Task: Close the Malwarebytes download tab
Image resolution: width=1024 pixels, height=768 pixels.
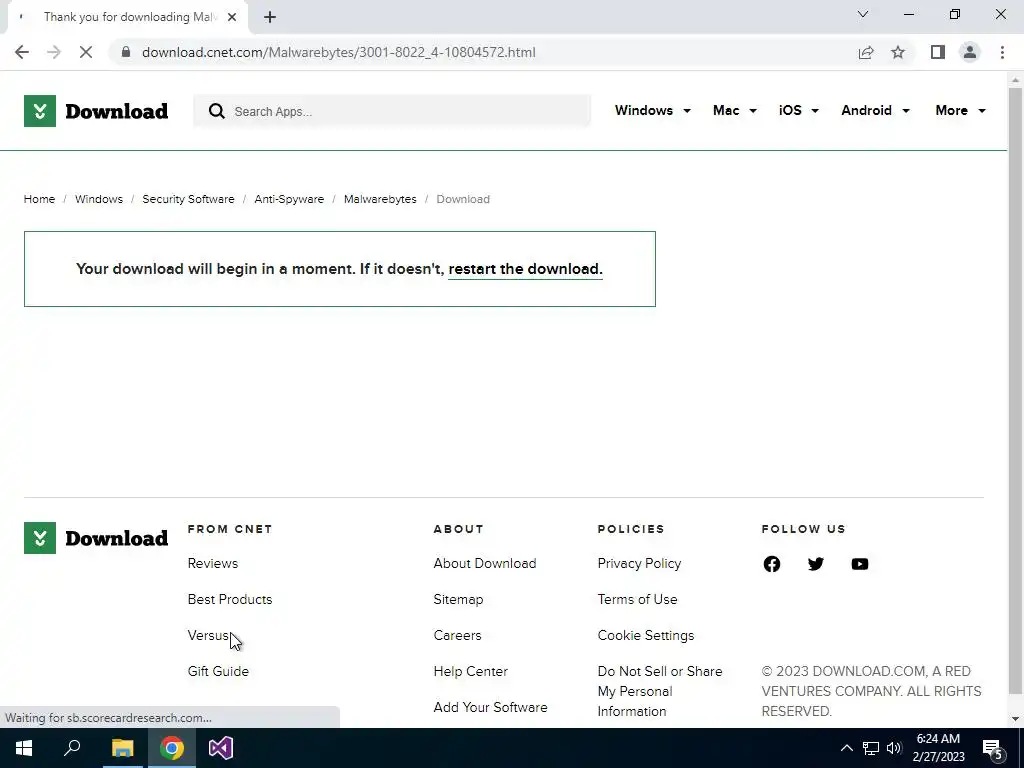Action: [232, 17]
